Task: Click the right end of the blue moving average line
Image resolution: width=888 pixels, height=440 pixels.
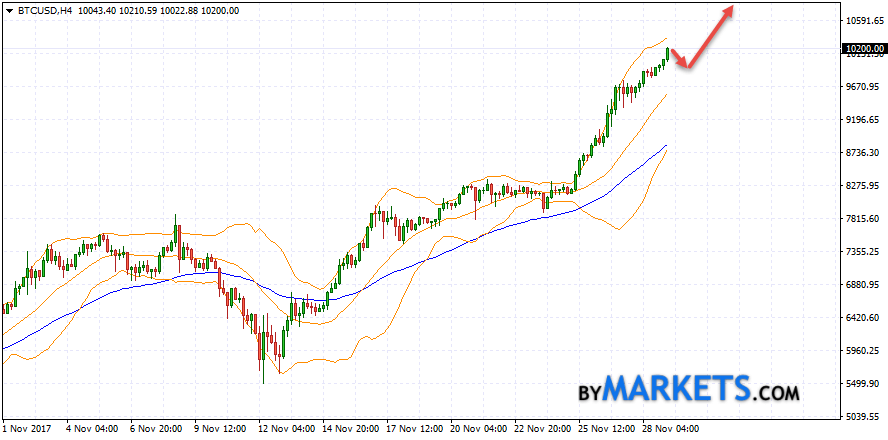Action: [x=665, y=146]
